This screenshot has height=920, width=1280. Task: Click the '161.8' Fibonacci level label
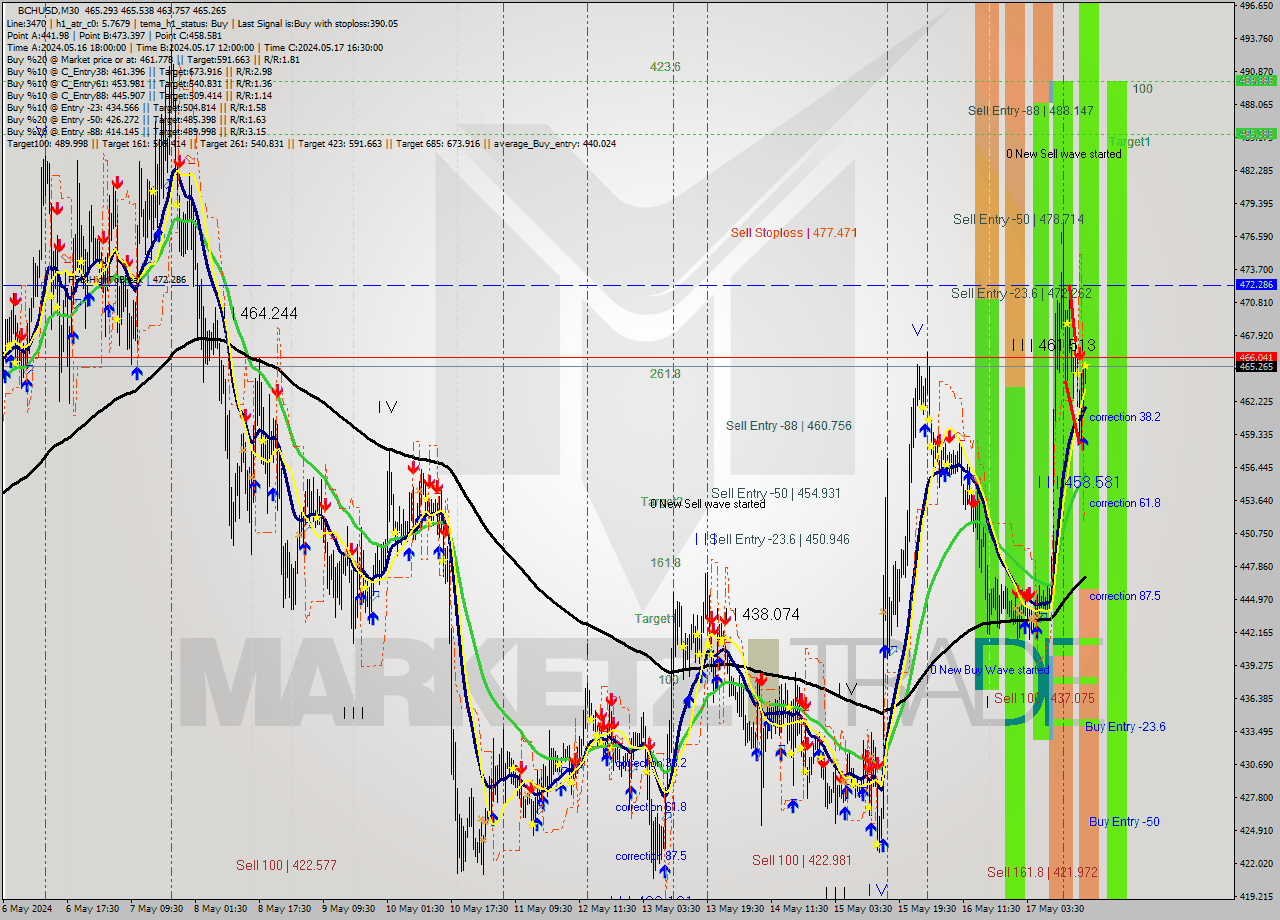(x=665, y=563)
